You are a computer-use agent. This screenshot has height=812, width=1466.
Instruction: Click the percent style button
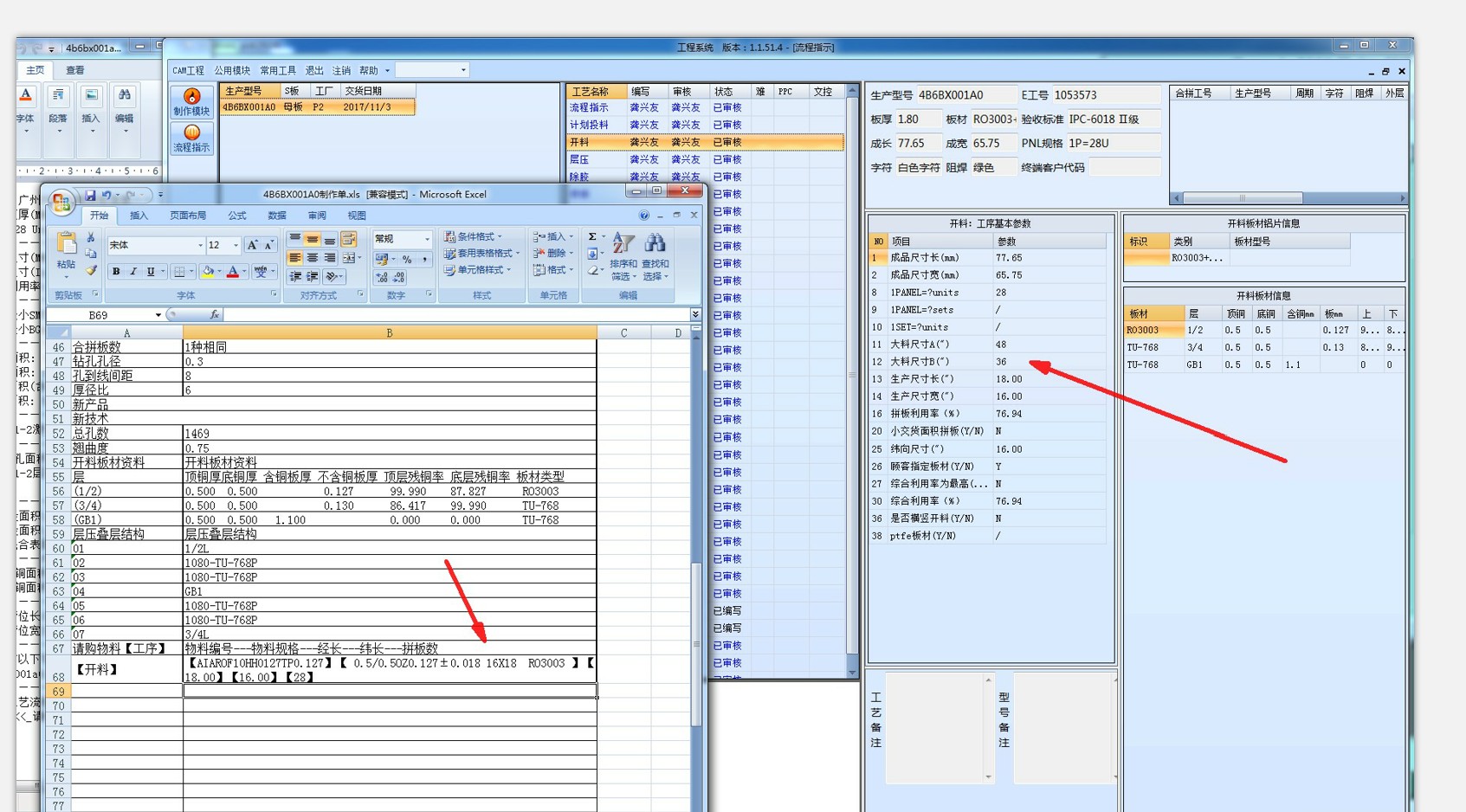(407, 259)
